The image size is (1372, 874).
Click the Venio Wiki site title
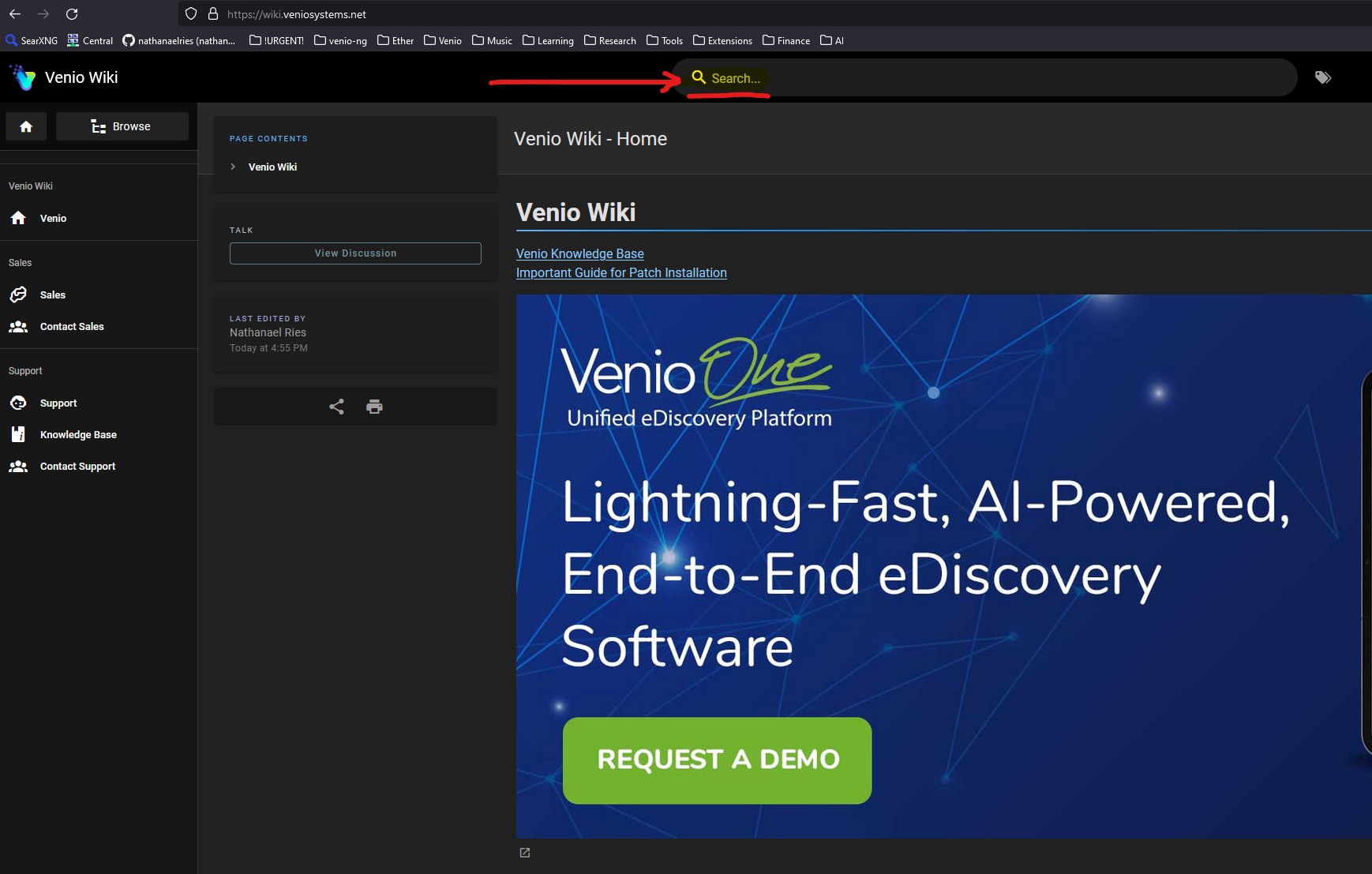point(81,77)
